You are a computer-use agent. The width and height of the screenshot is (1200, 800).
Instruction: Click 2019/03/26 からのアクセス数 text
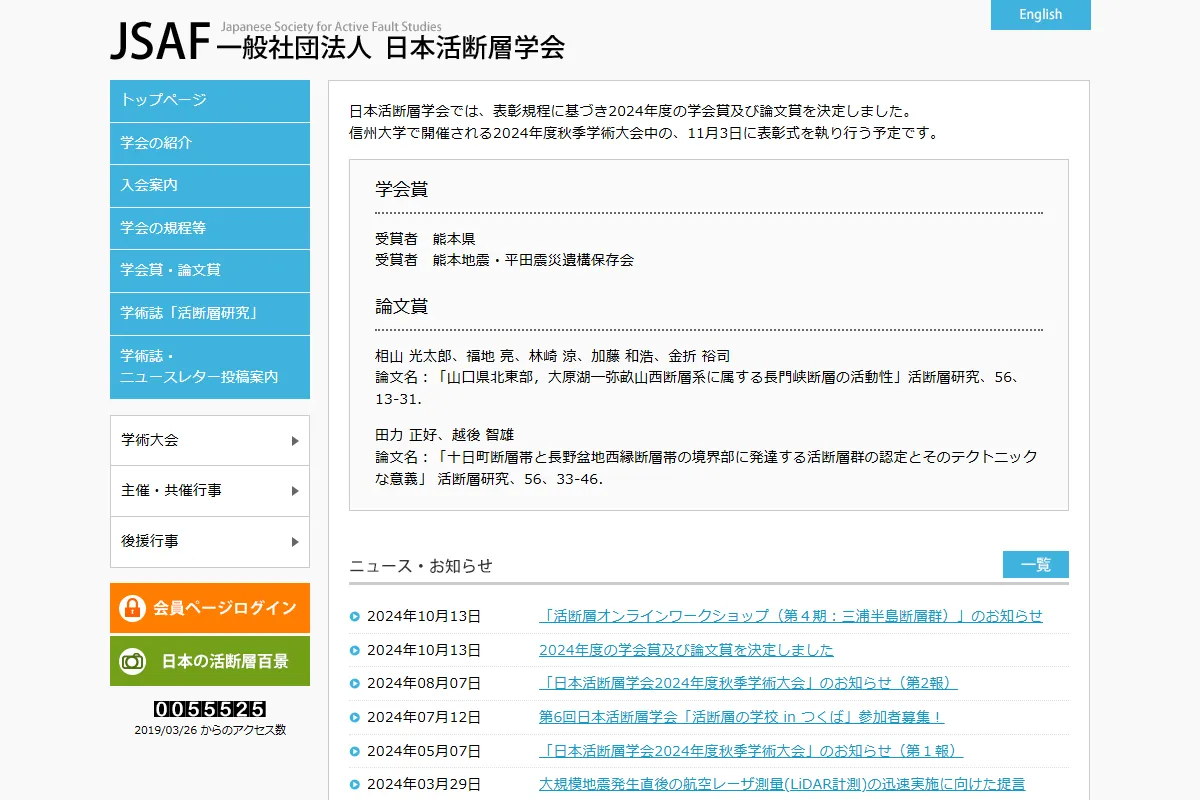210,730
